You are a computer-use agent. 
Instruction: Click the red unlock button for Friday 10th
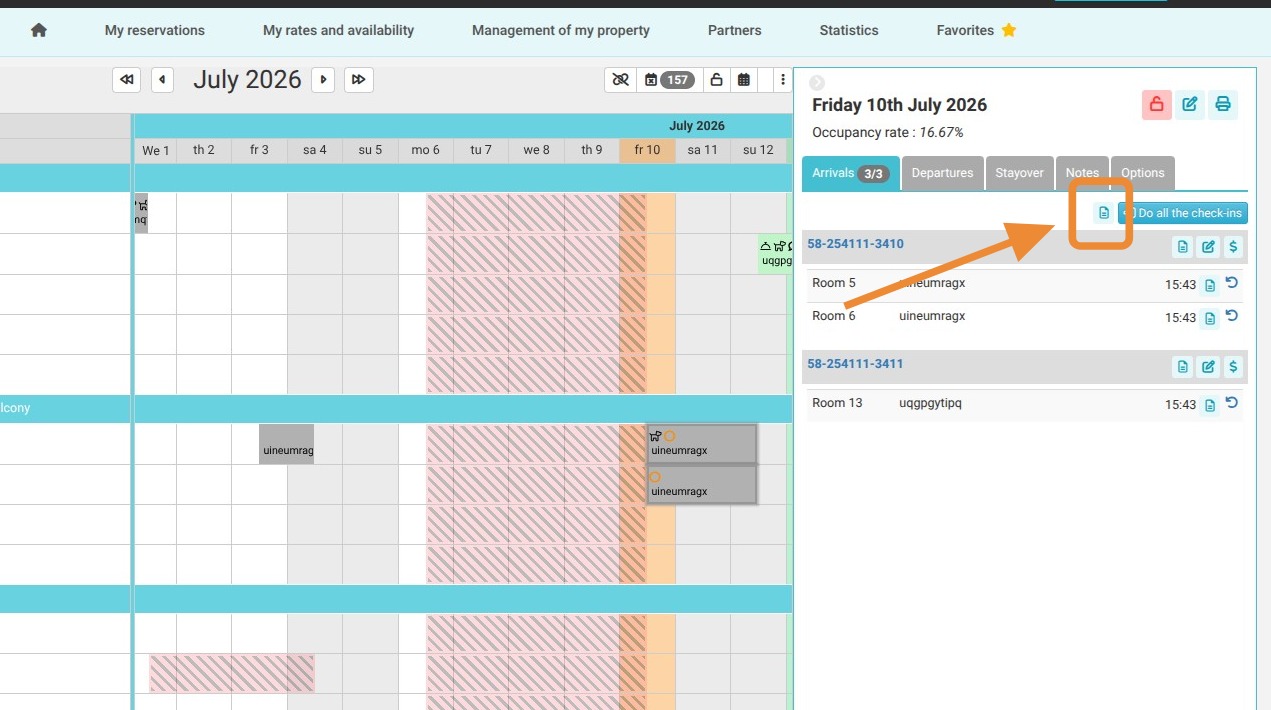click(1156, 104)
